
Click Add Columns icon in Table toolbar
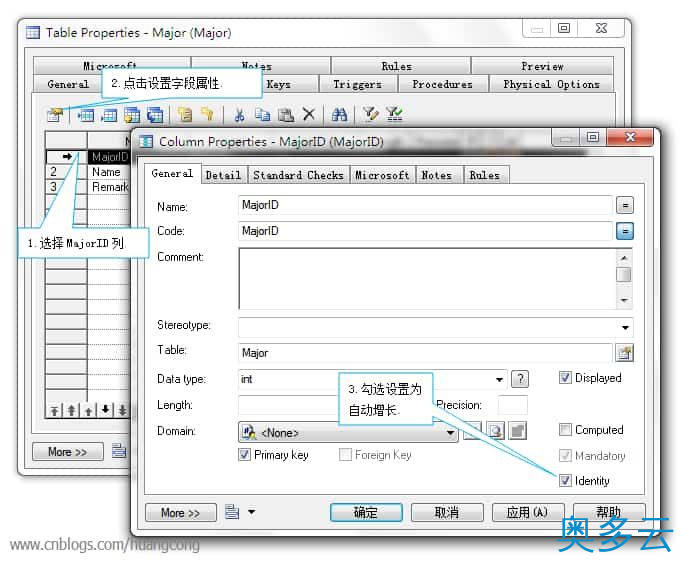(132, 115)
